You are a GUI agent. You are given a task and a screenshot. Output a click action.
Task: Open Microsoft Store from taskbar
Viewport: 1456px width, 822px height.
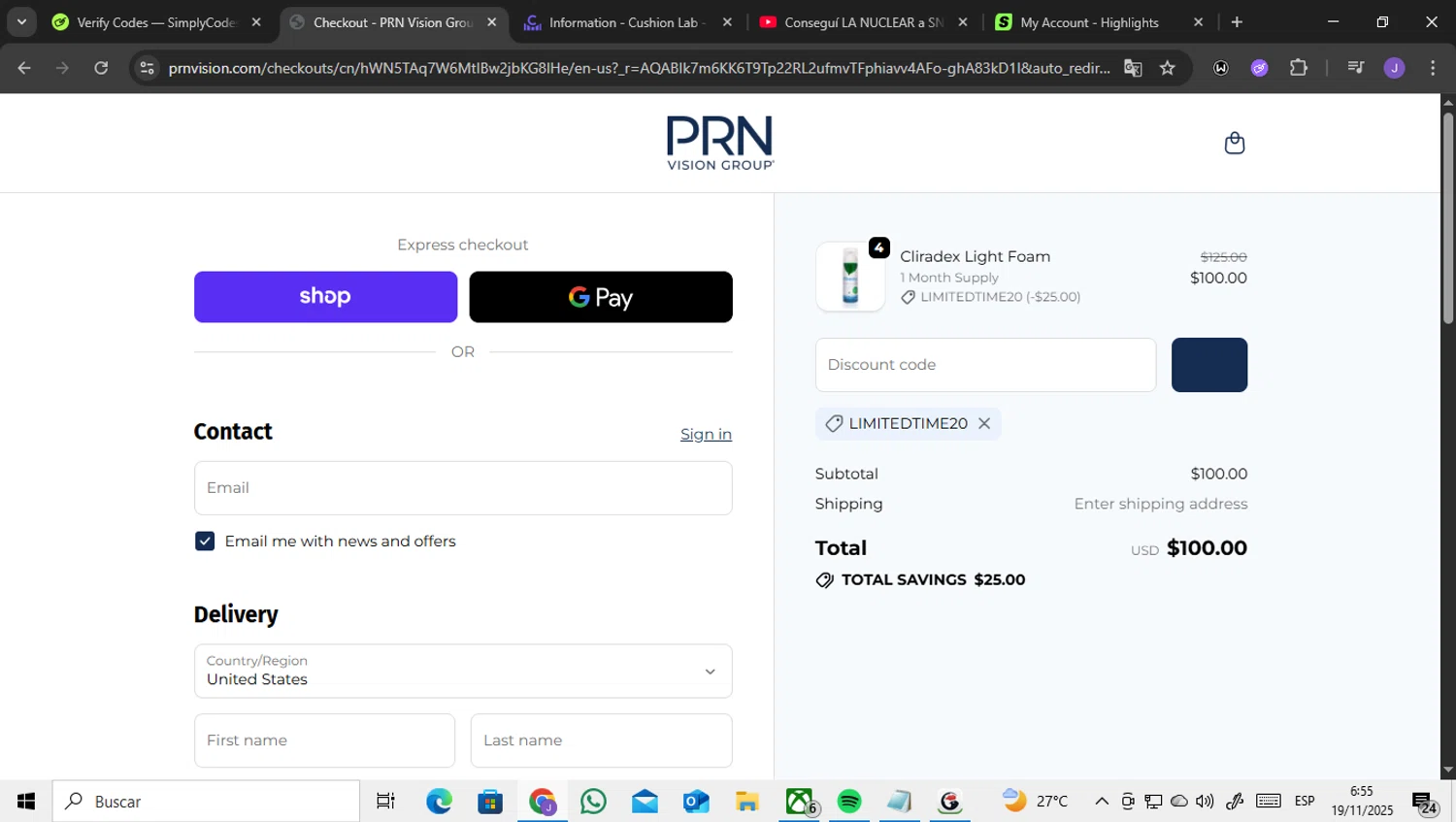pos(490,802)
